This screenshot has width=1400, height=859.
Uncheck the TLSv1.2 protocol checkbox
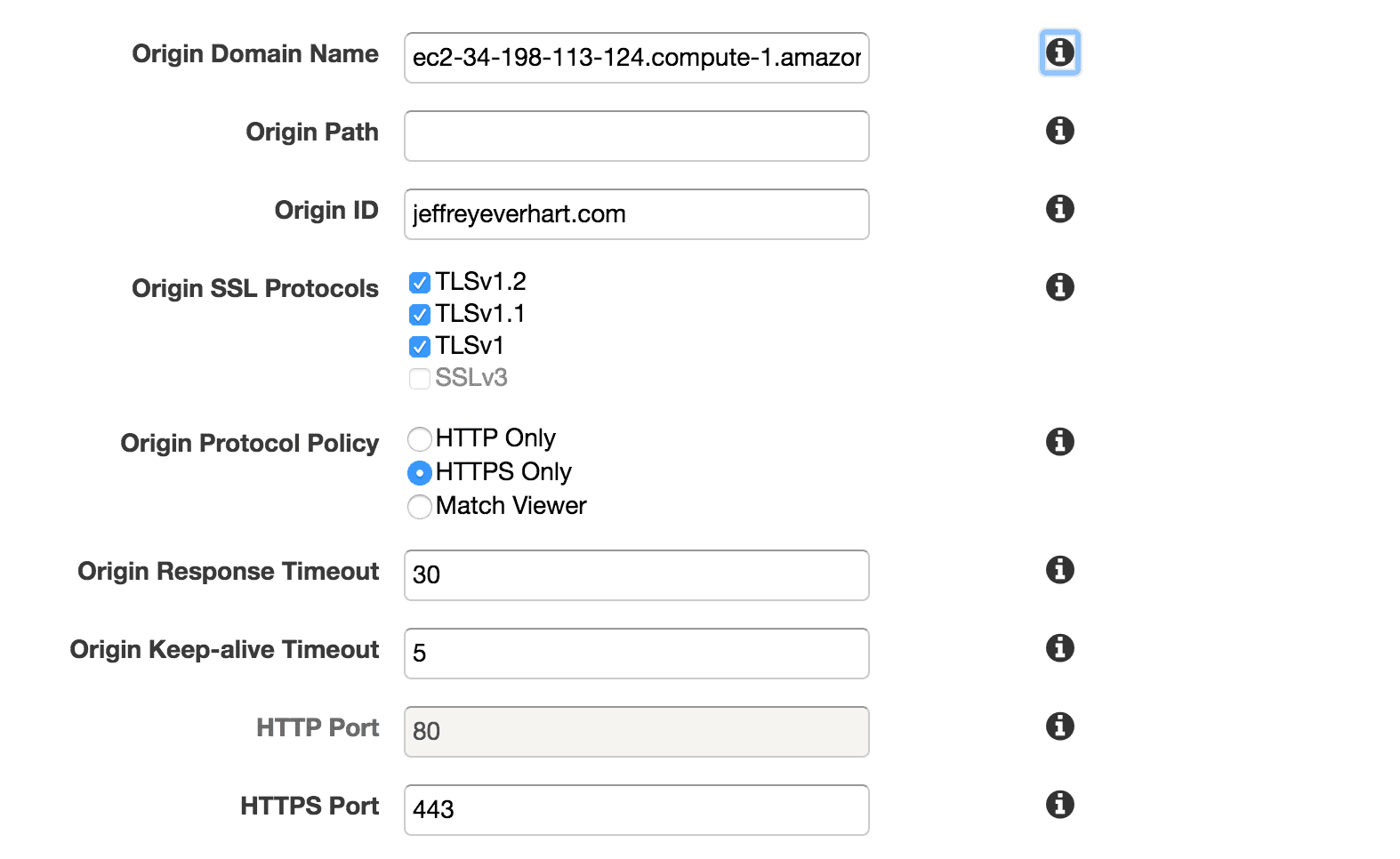pos(420,283)
